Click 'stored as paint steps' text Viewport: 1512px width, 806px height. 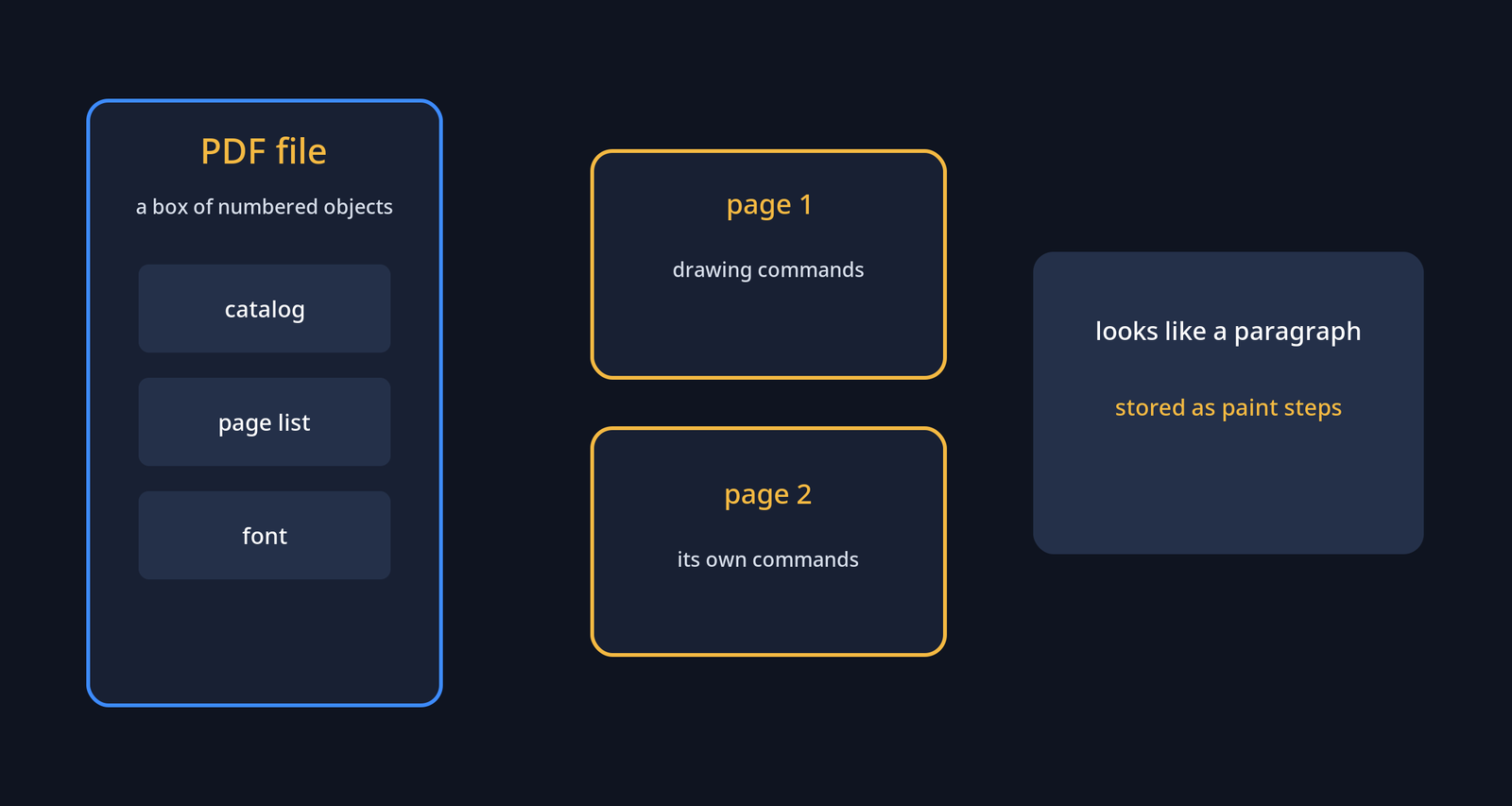(x=1228, y=408)
